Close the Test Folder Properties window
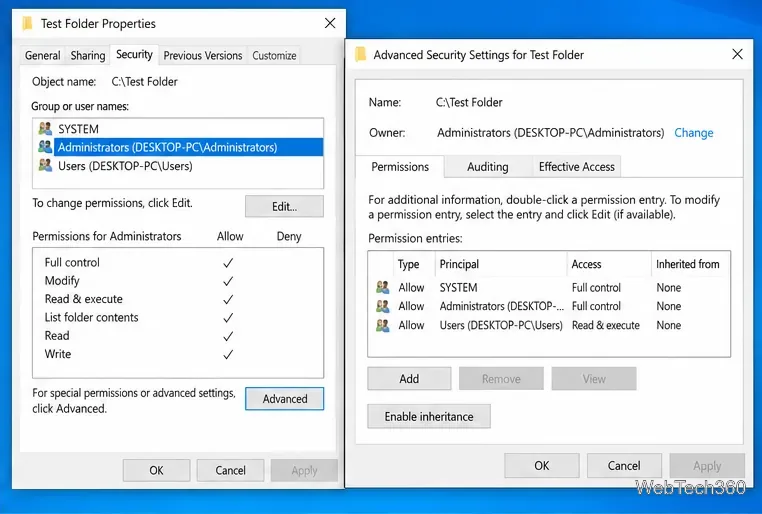This screenshot has width=762, height=514. [330, 23]
